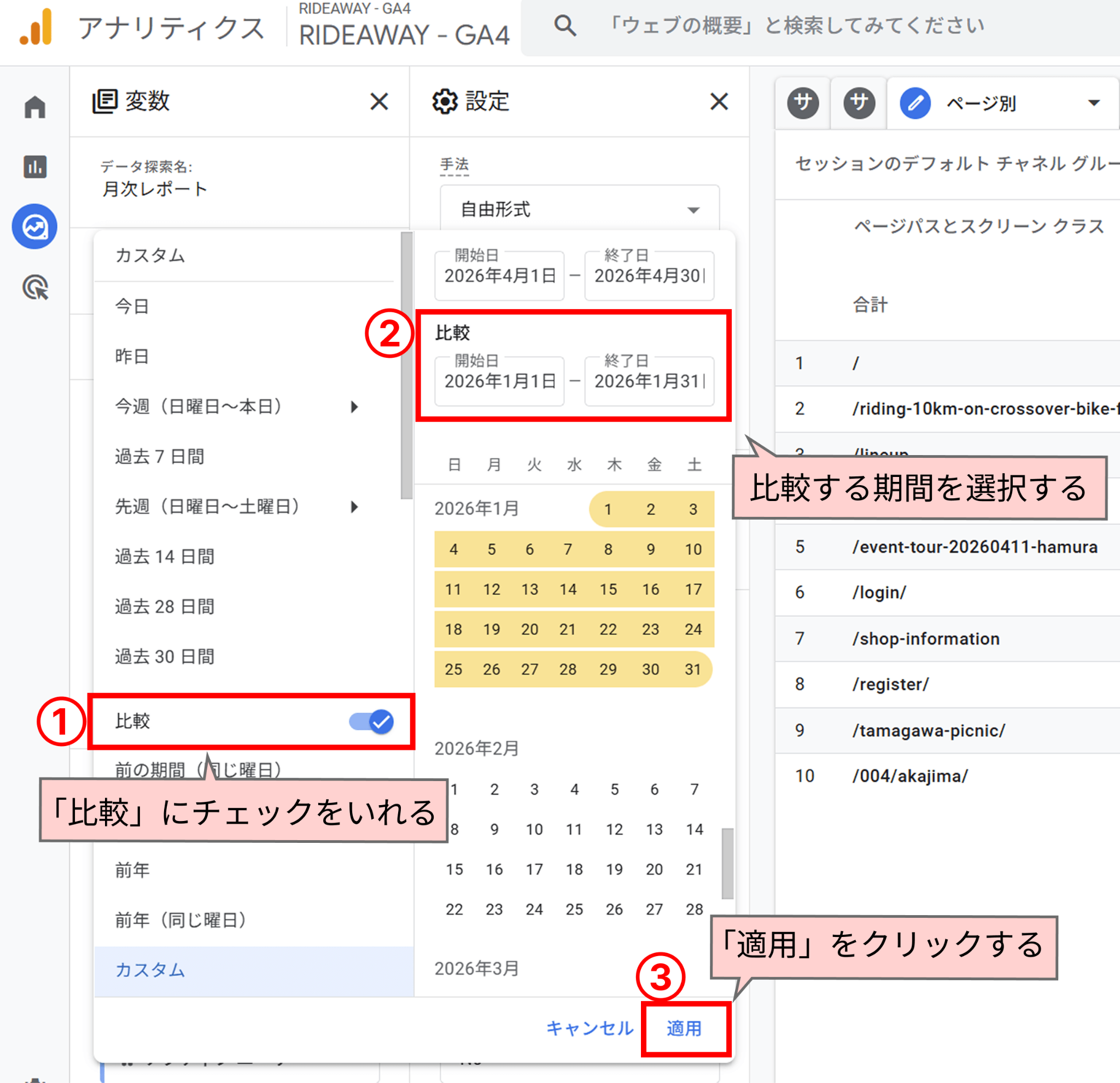Click the preset list scrollbar
1120x1083 pixels.
406,366
